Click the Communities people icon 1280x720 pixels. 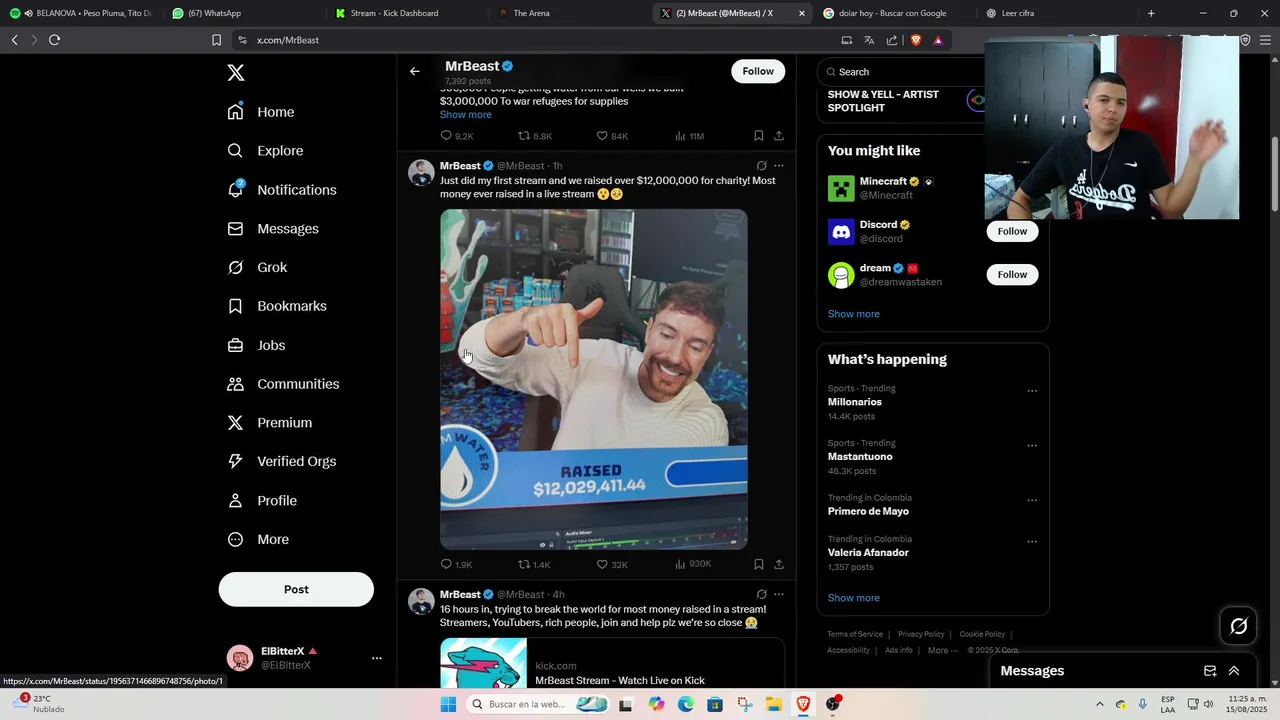point(236,384)
